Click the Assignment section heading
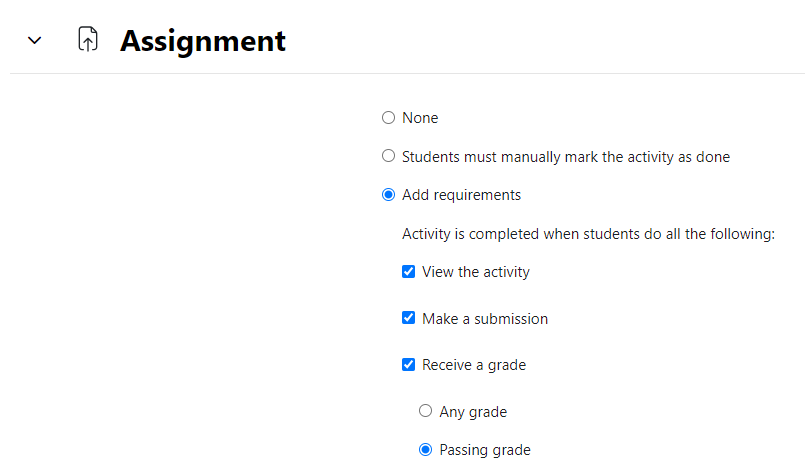 coord(202,41)
